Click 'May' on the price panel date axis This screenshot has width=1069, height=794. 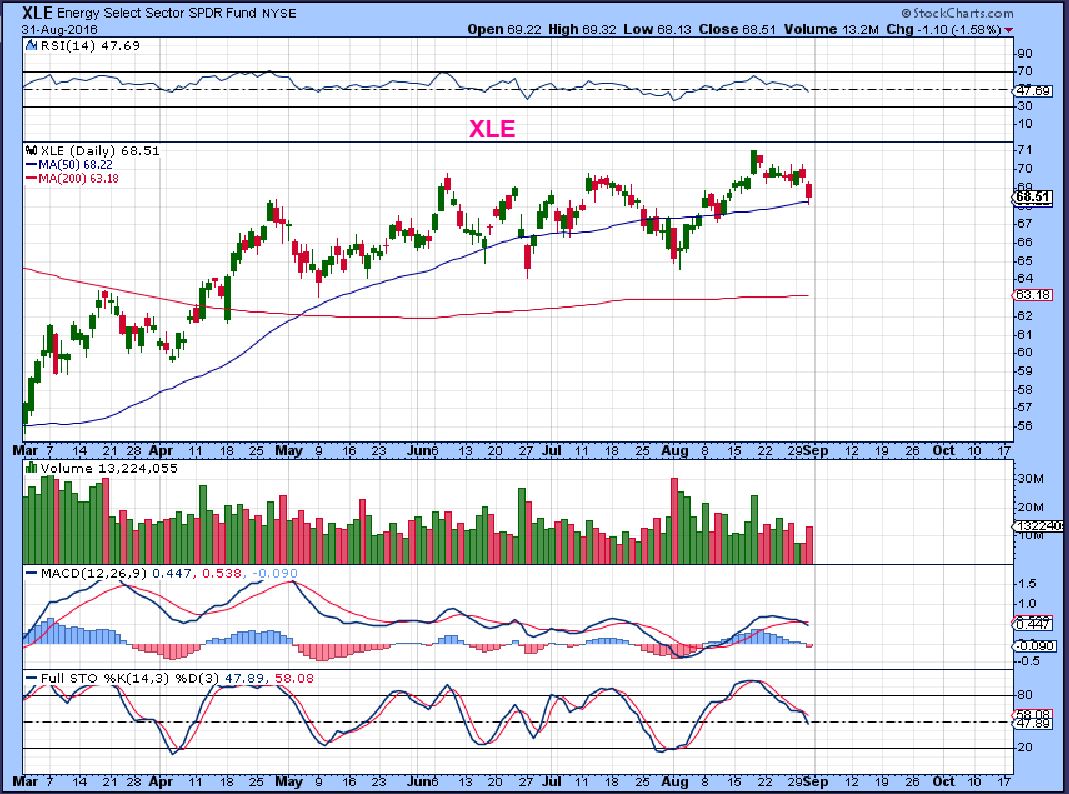[x=289, y=451]
